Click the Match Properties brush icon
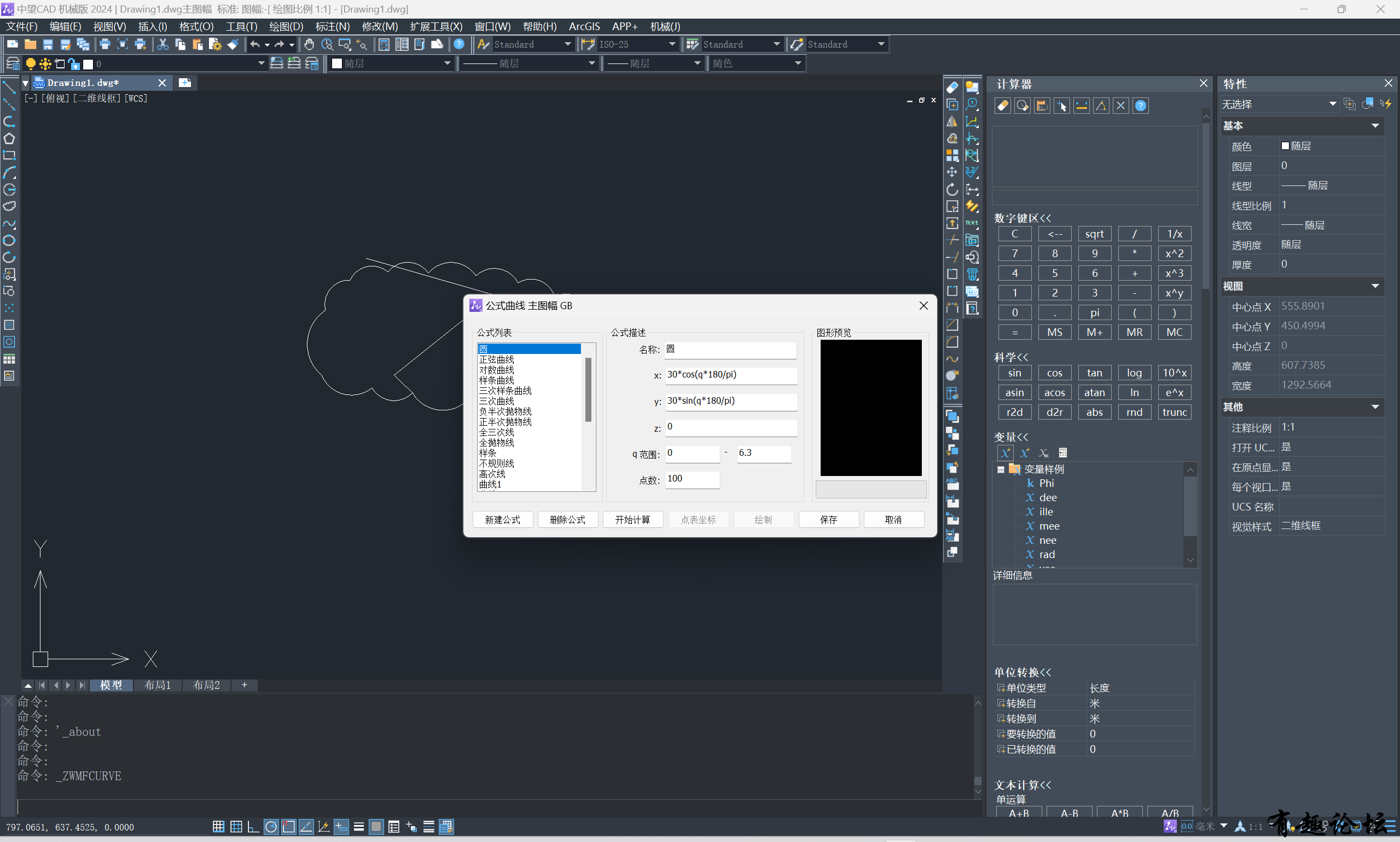1400x842 pixels. point(233,44)
